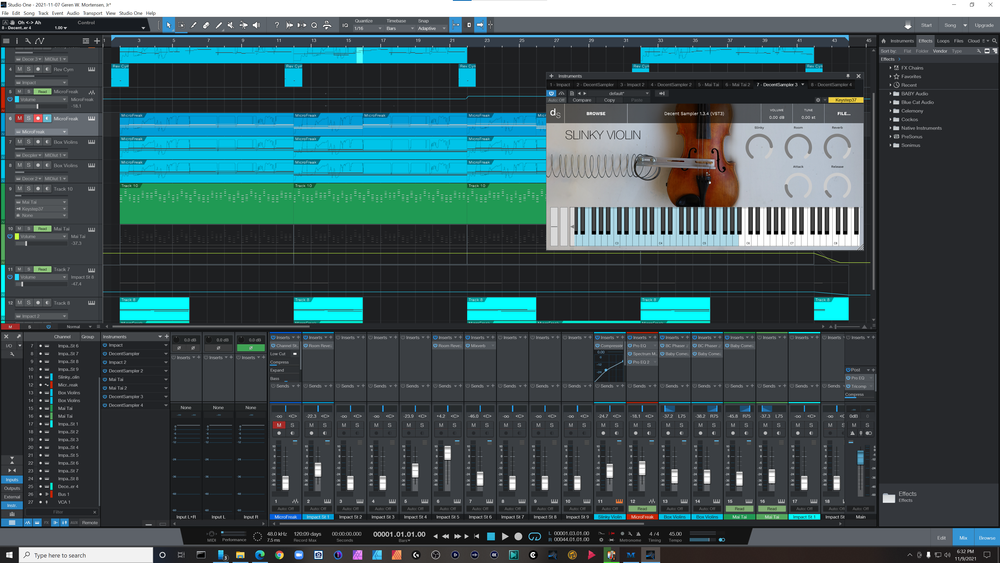Click the Compare button

[x=582, y=100]
